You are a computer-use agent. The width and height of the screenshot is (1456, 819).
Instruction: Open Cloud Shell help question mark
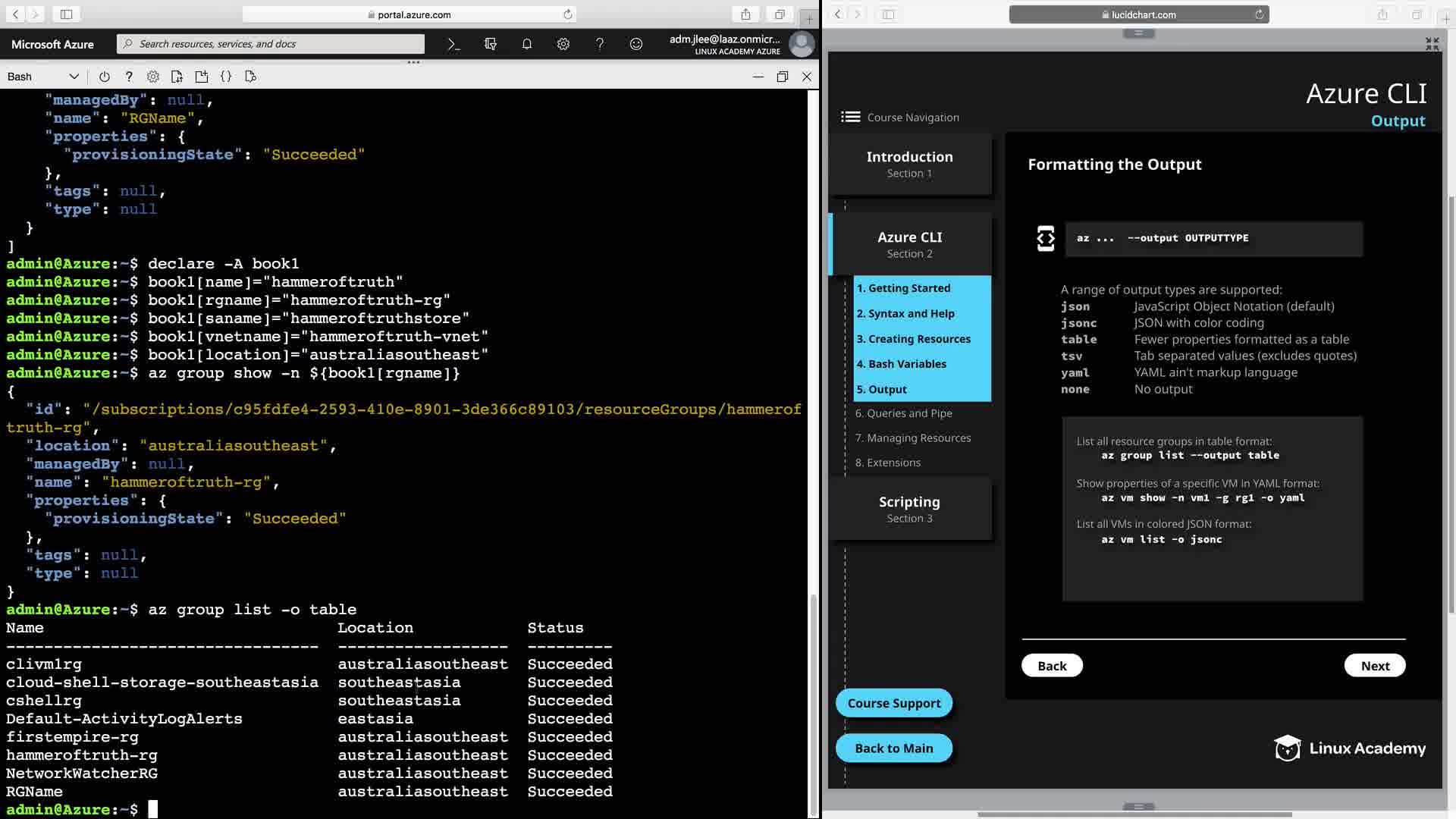point(129,77)
